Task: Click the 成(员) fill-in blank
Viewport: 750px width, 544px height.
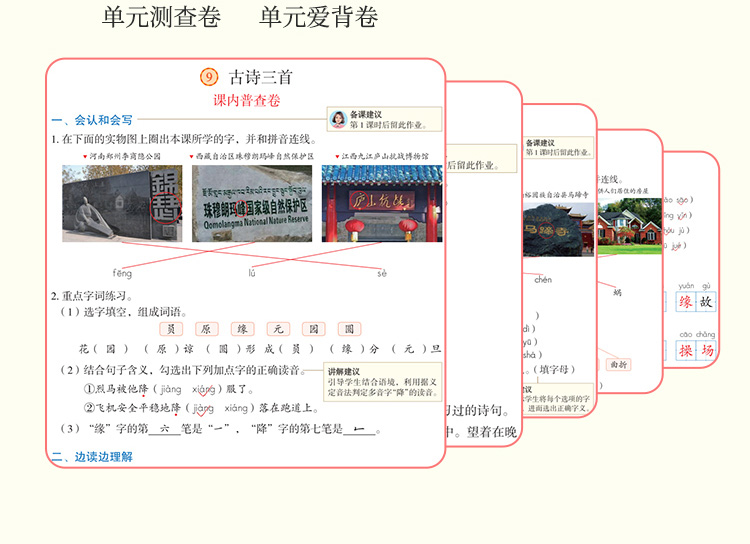Action: 297,349
